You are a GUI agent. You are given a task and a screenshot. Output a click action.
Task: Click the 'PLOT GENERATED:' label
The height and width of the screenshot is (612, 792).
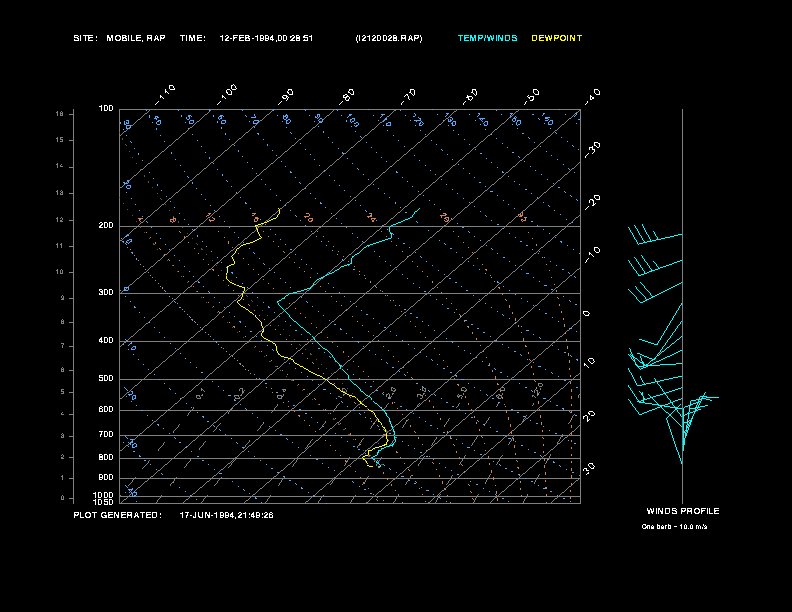coord(118,515)
